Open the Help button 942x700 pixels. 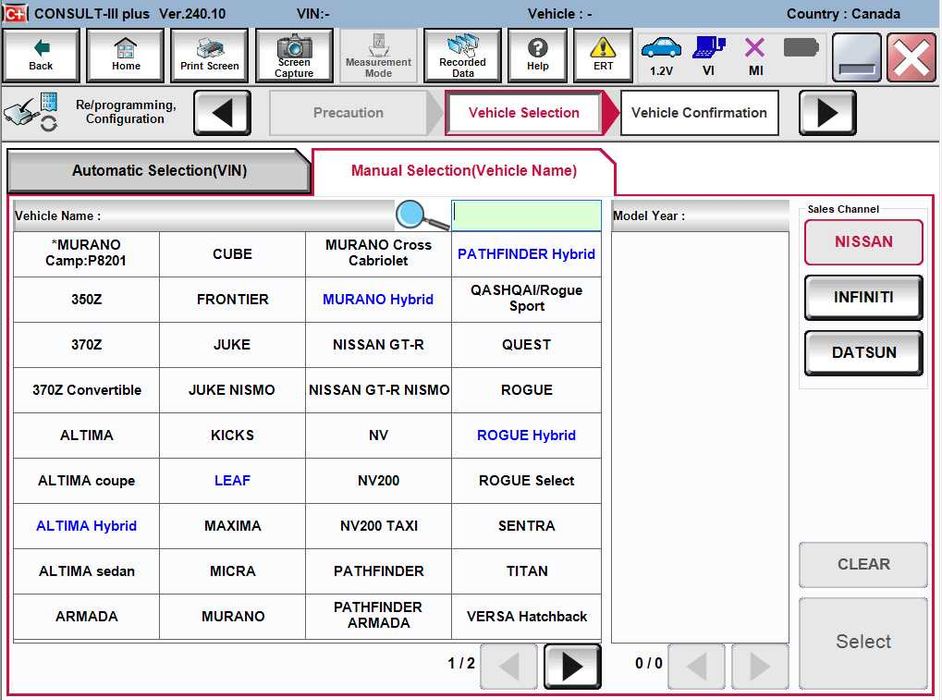[x=538, y=55]
